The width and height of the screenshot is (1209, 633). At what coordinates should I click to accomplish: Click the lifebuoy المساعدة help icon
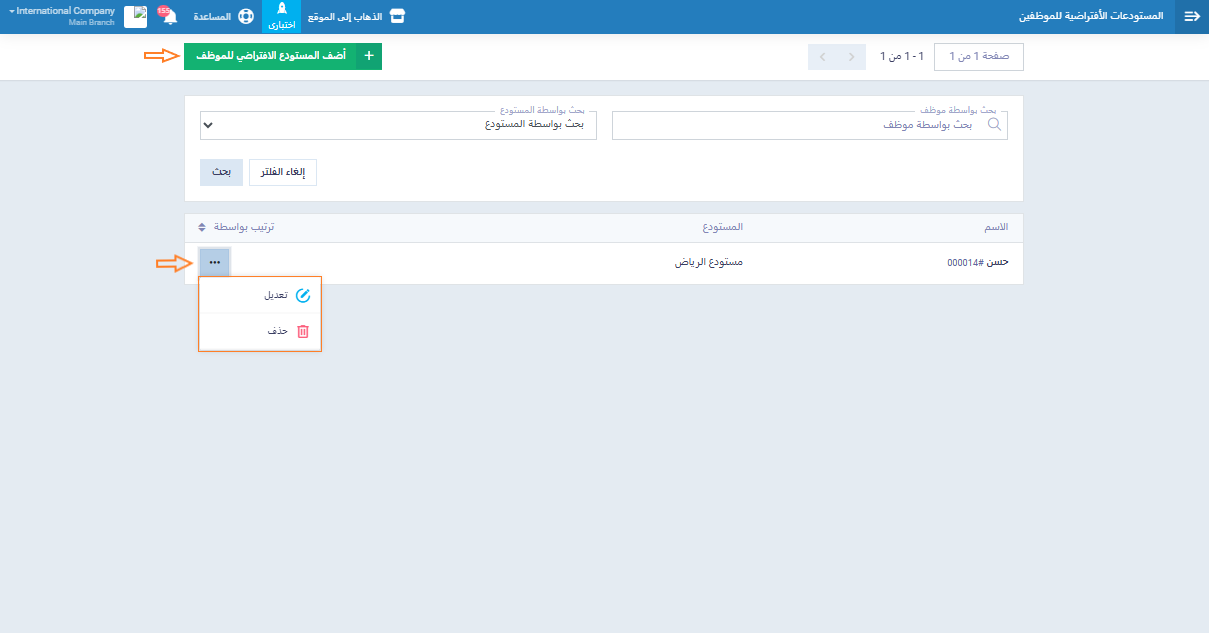[x=245, y=17]
